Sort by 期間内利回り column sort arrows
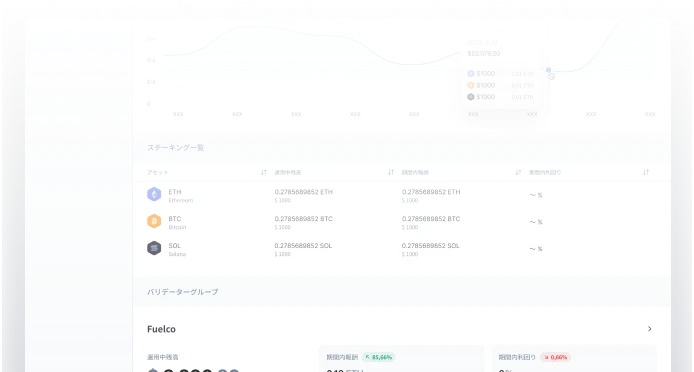The image size is (694, 372). [x=646, y=172]
